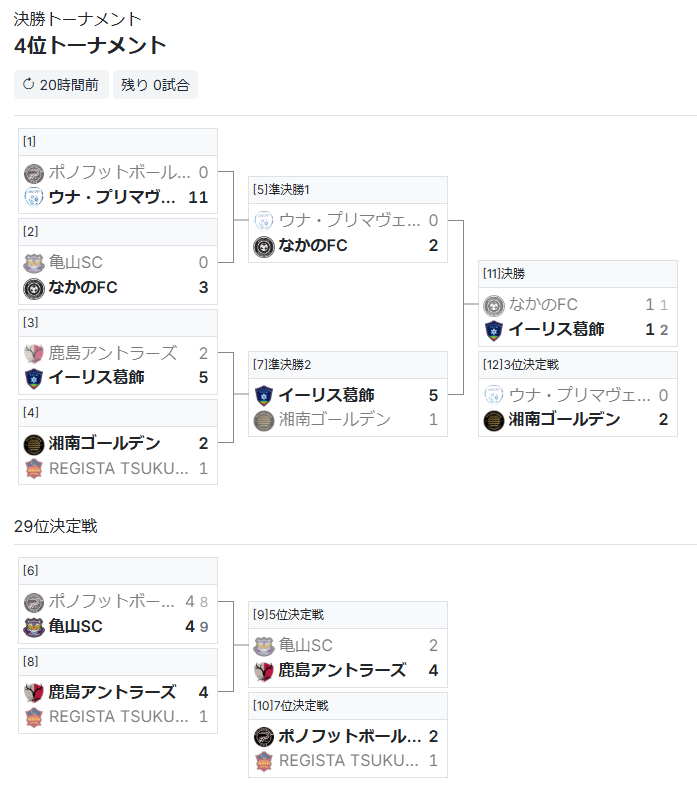Open the [12]3位決定戦 match header
This screenshot has height=807, width=697.
[578, 365]
